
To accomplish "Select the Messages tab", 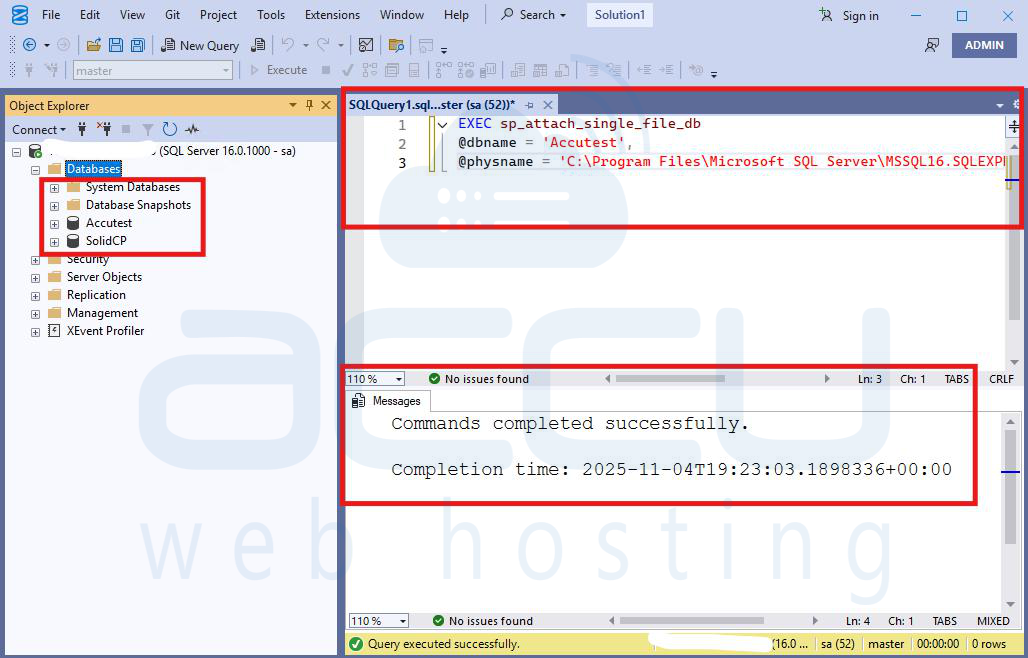I will [x=389, y=401].
